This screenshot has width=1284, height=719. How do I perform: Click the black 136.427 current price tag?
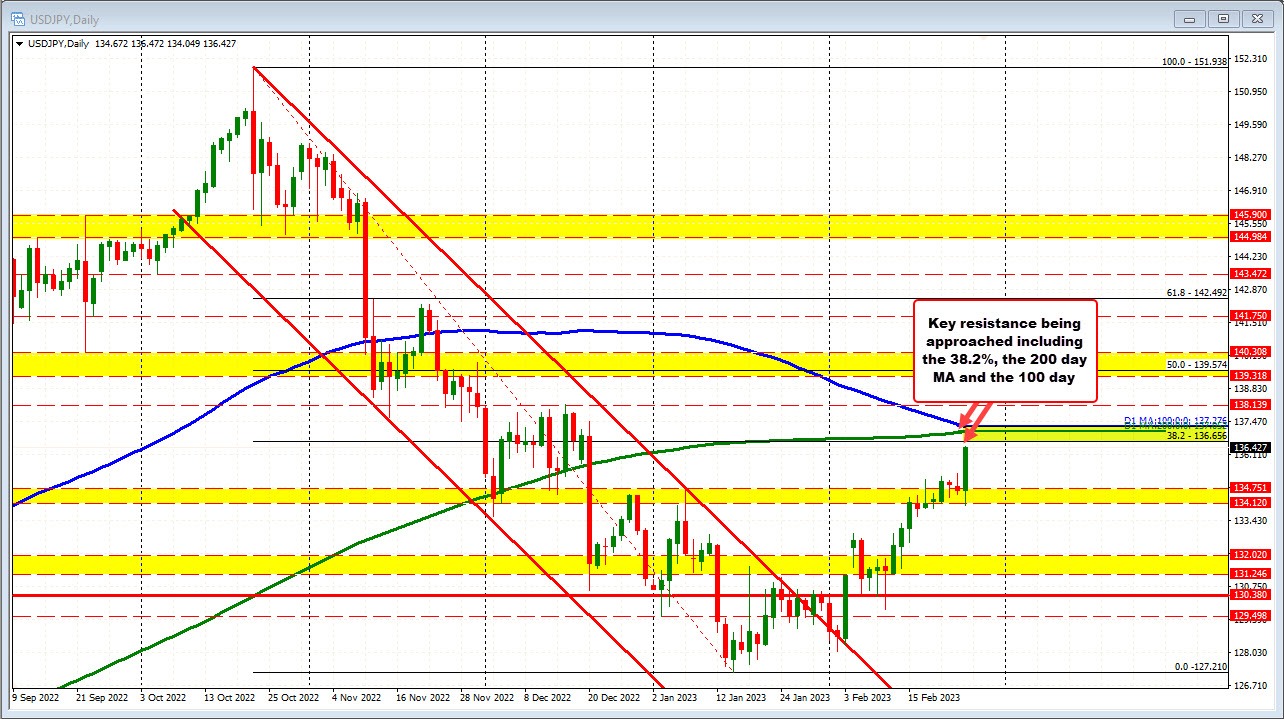(x=1251, y=448)
